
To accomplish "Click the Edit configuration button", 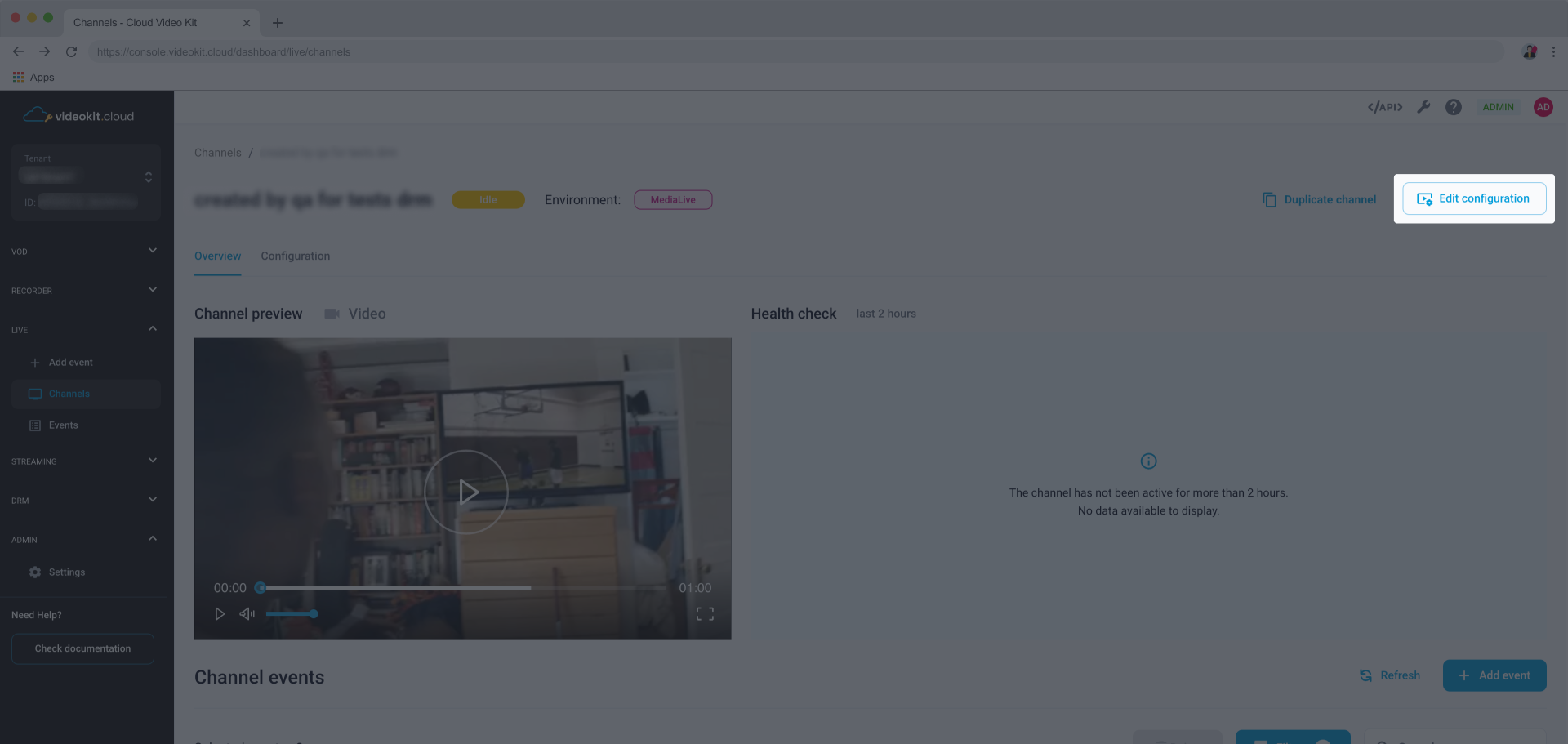I will 1474,198.
